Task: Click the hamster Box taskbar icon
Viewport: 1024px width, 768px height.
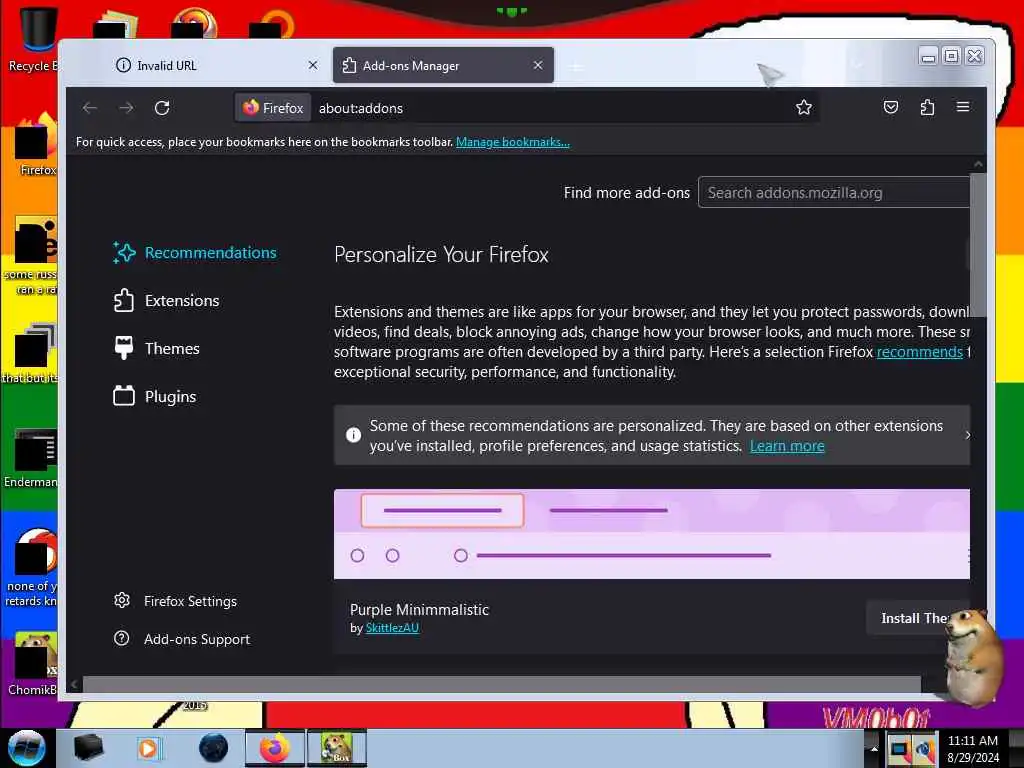Action: point(337,748)
